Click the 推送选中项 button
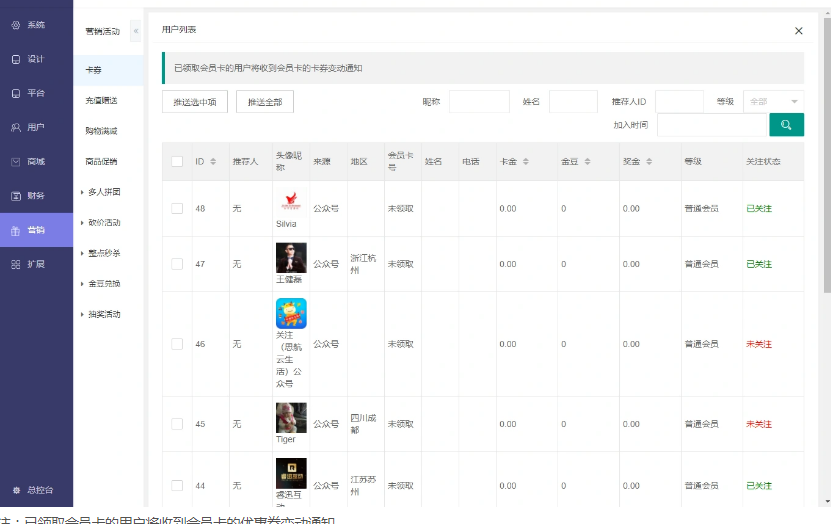 coord(195,102)
